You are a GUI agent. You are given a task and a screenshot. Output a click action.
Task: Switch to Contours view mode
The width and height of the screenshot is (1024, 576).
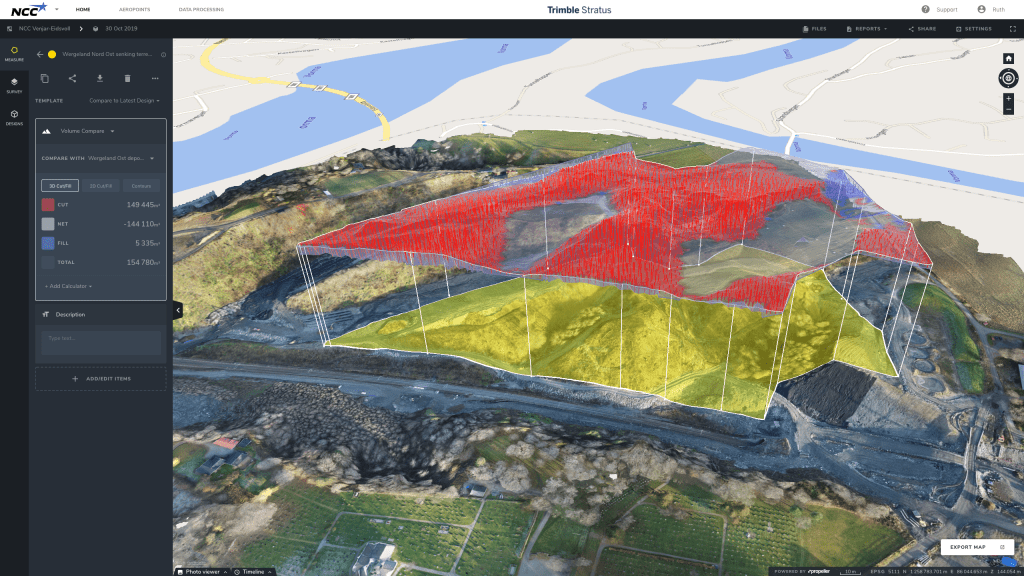click(141, 185)
